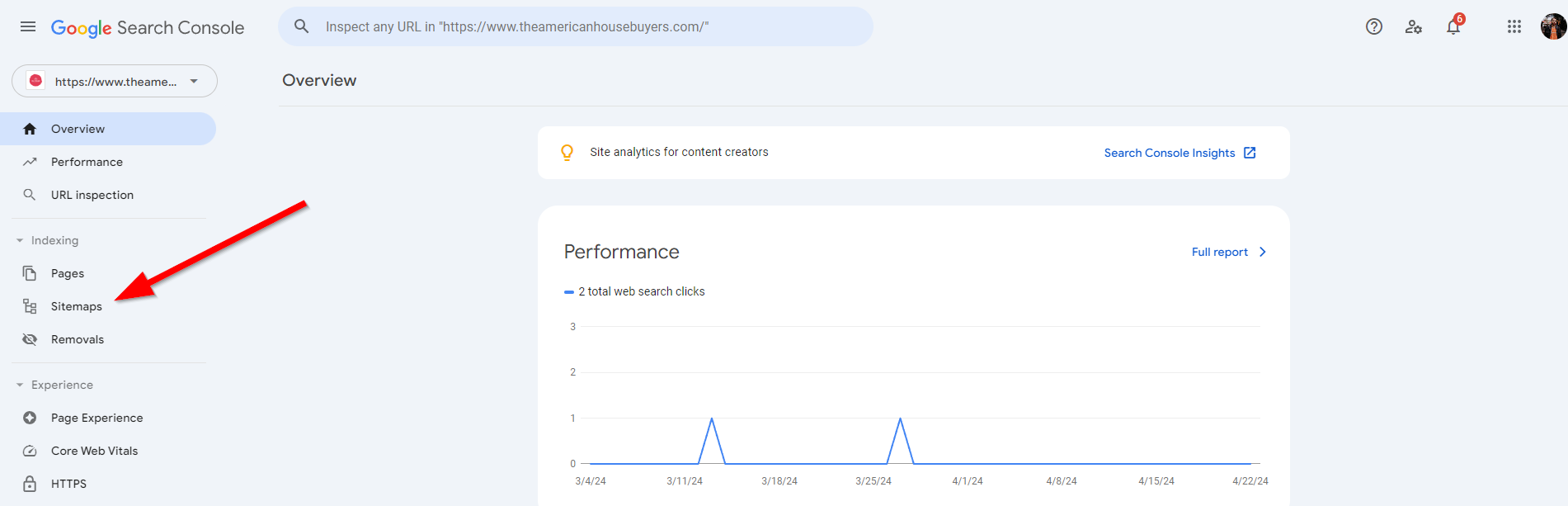Click the 3/4/24 axis date label
The image size is (1568, 506).
(591, 481)
